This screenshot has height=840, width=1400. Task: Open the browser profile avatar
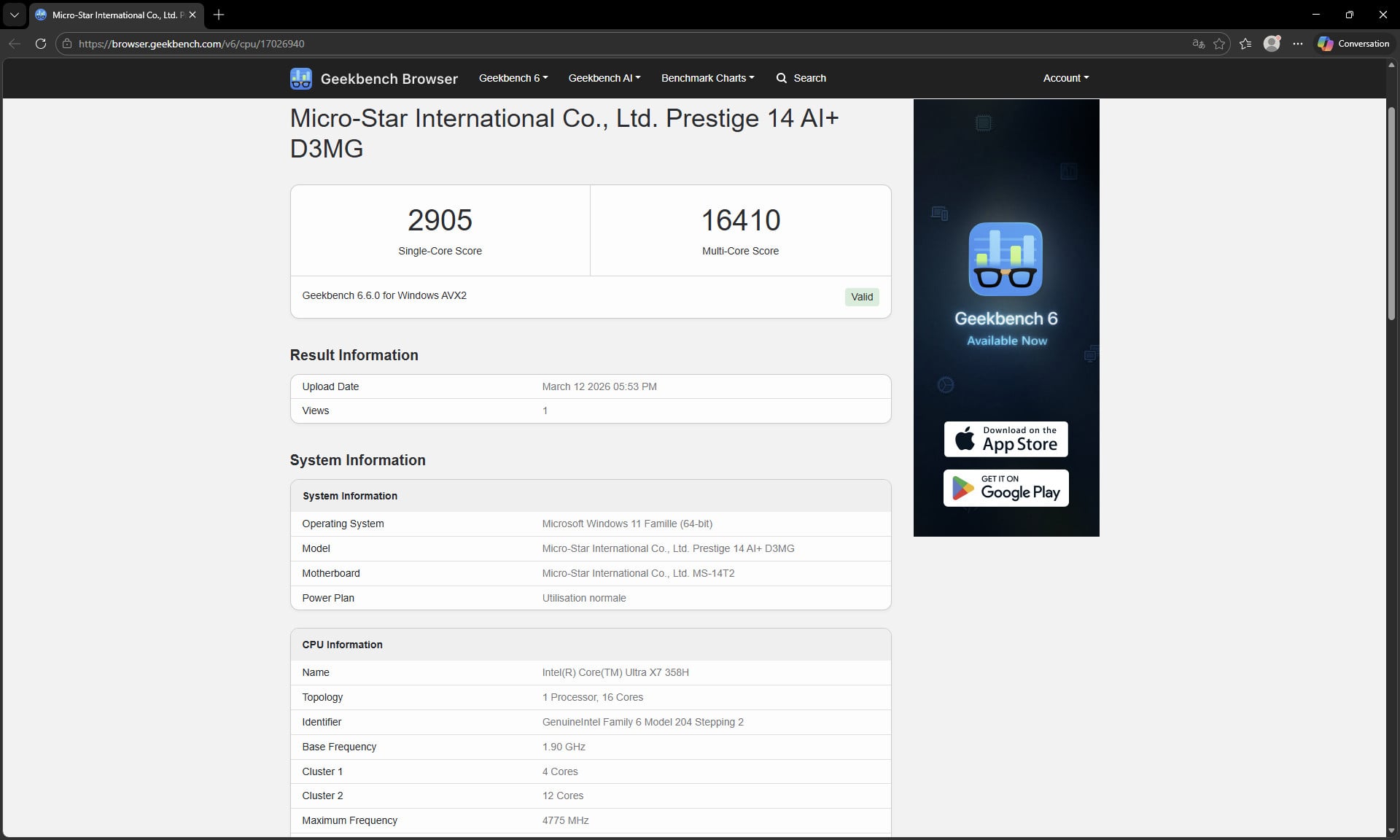(1272, 44)
